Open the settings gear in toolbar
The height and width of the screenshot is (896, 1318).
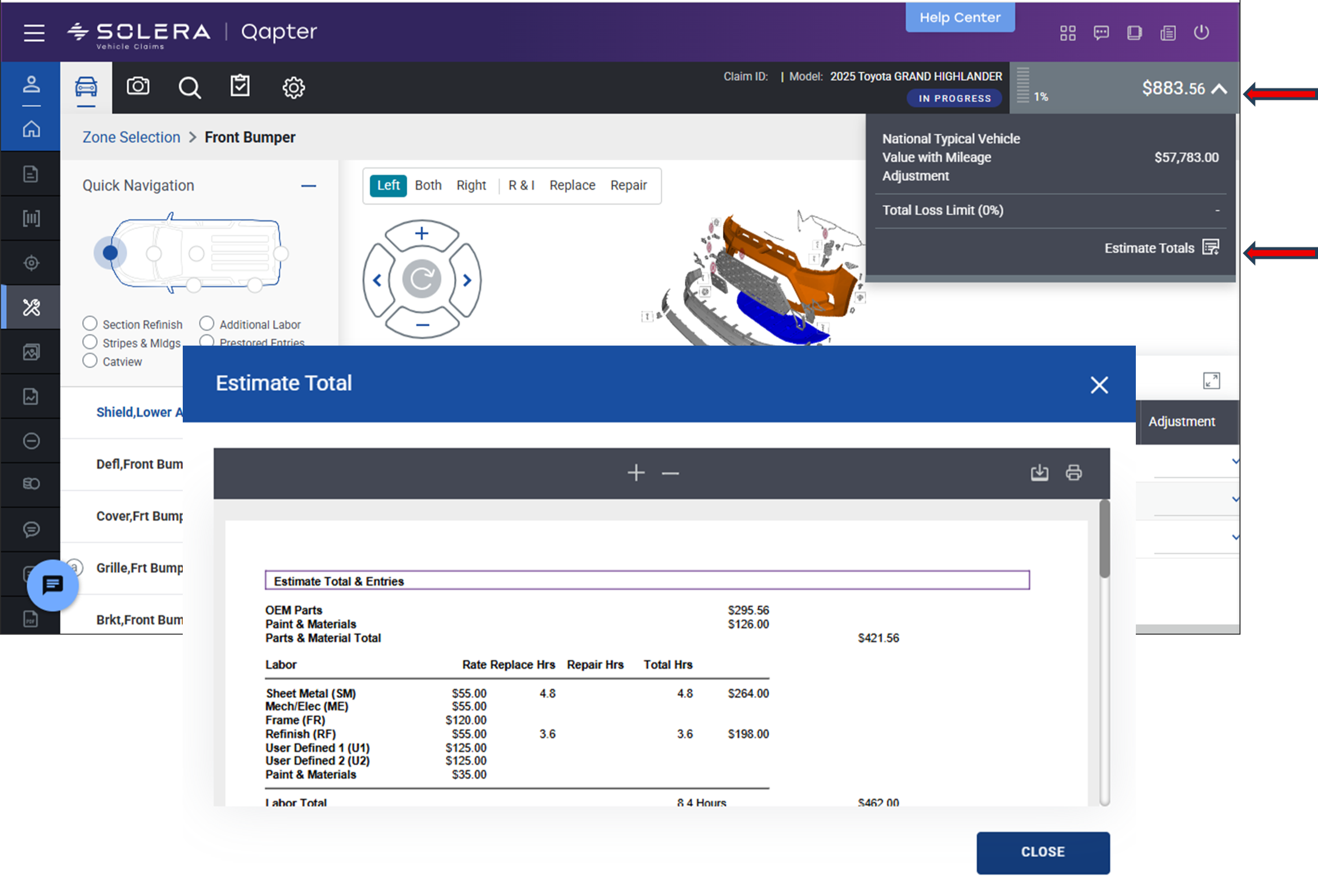pyautogui.click(x=293, y=88)
